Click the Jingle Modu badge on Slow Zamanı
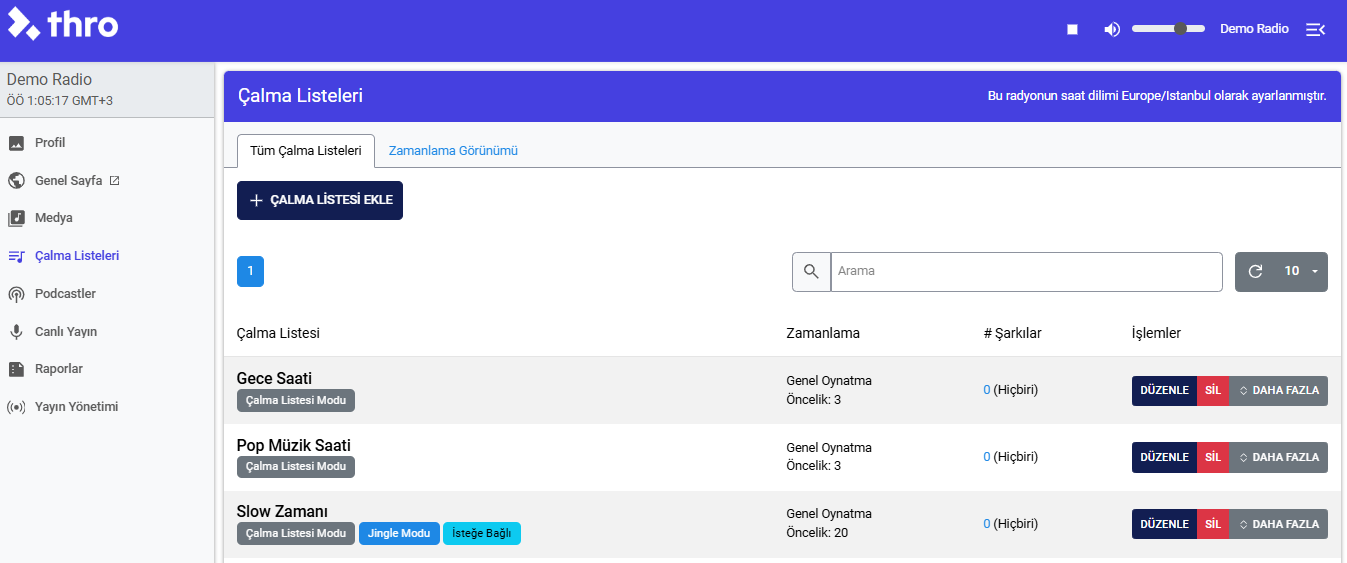The image size is (1347, 563). click(x=399, y=534)
